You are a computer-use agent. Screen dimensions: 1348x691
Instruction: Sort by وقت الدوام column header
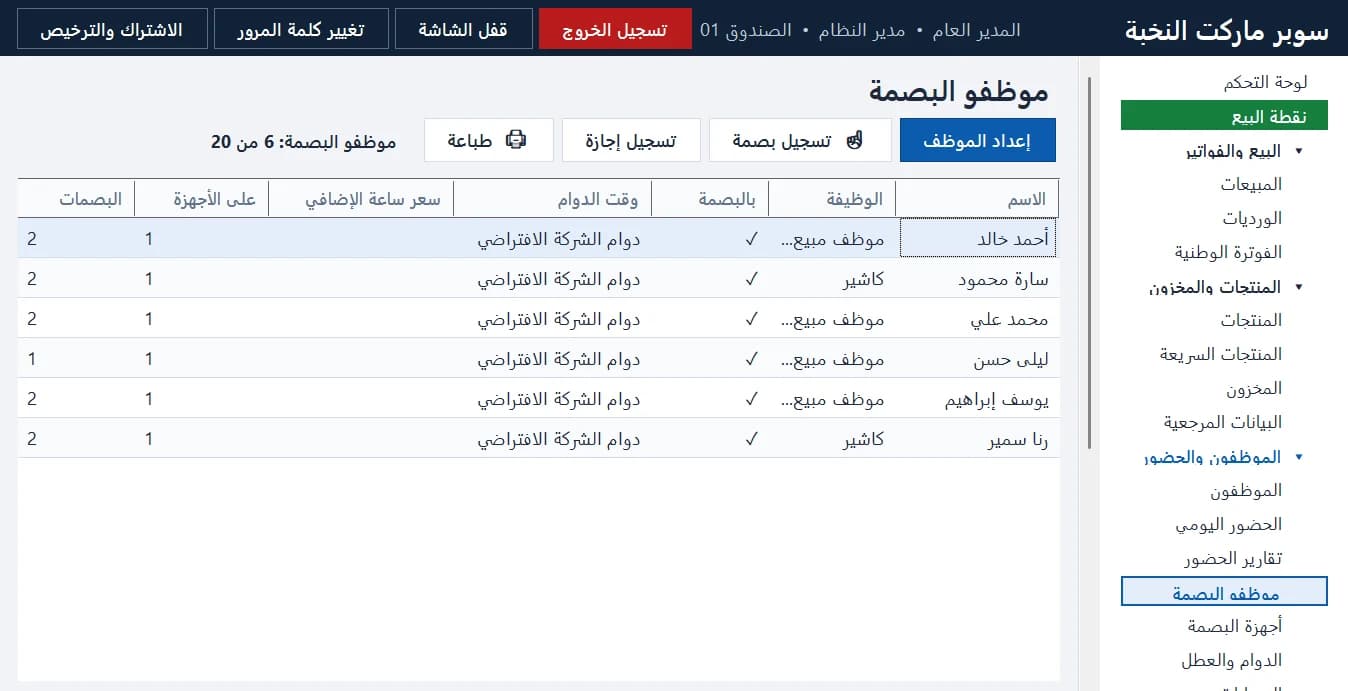pos(552,198)
